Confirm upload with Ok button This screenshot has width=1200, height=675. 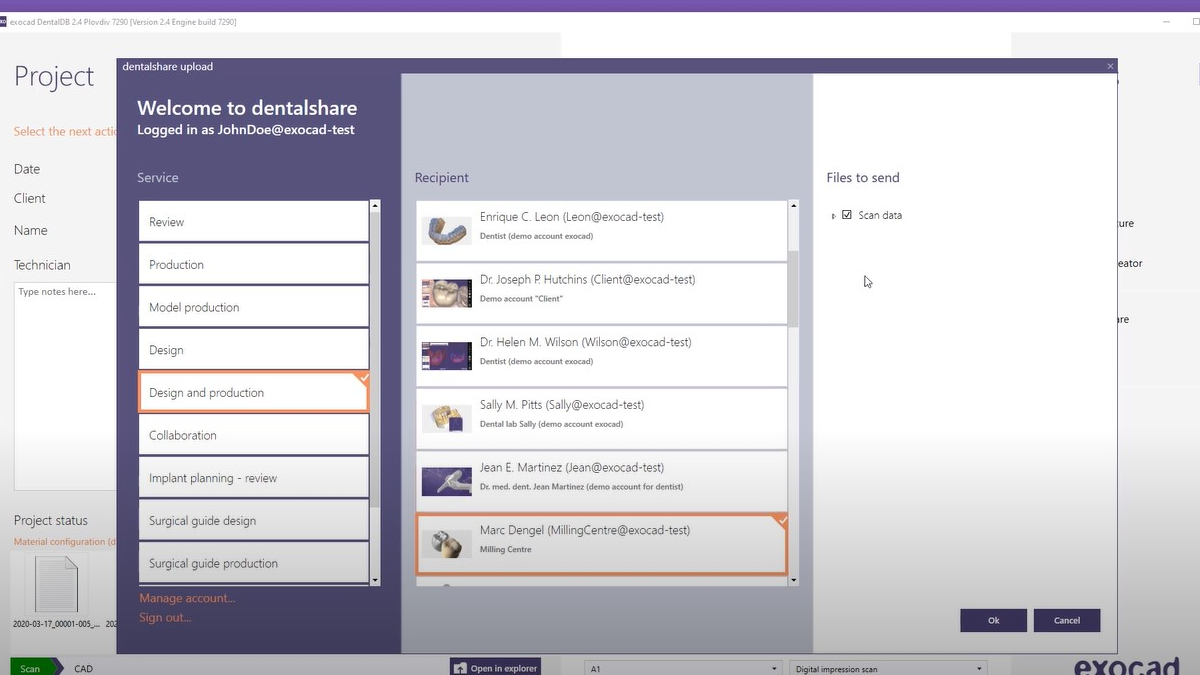click(x=993, y=620)
